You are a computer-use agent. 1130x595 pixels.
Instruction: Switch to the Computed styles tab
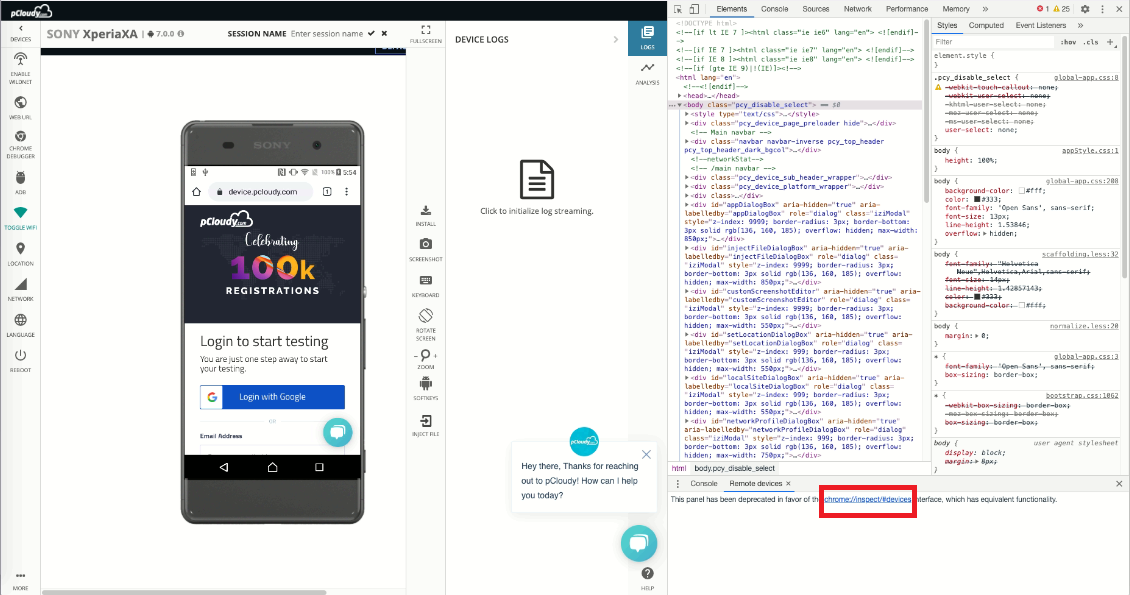coord(986,25)
